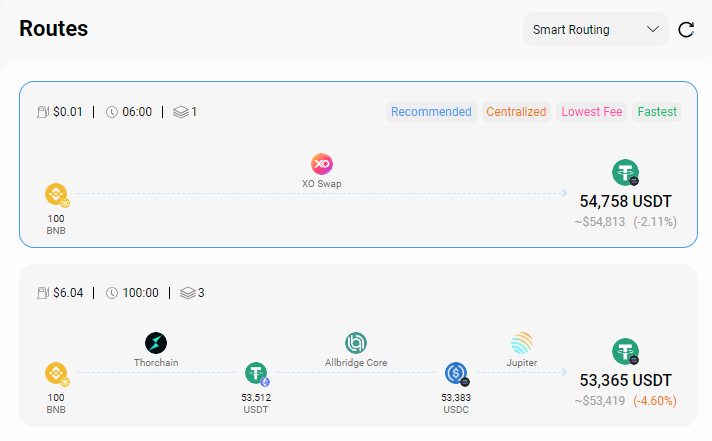Click the USDT icon above 53,365 USDT
The width and height of the screenshot is (712, 441).
click(x=625, y=352)
